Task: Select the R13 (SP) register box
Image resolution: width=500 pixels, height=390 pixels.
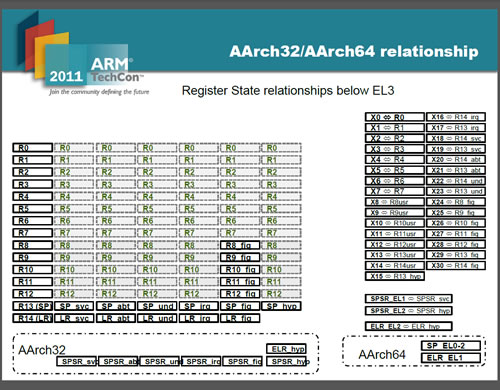Action: click(x=33, y=306)
